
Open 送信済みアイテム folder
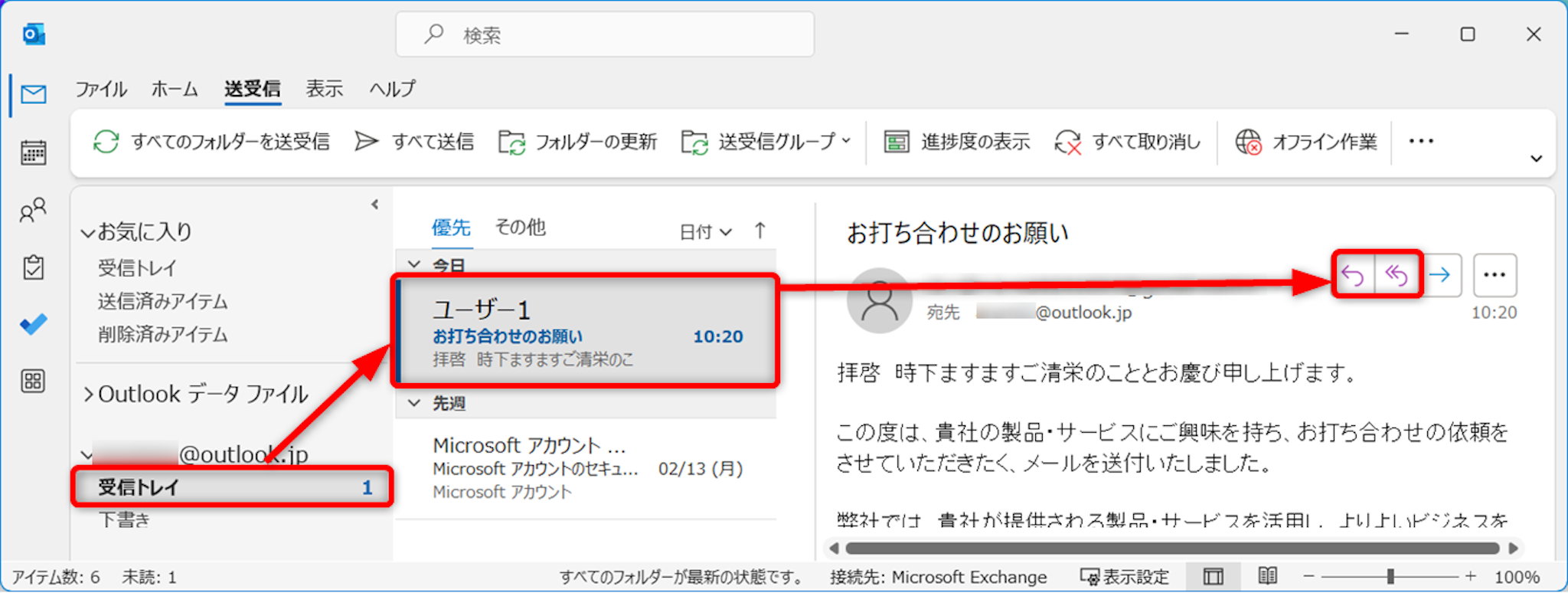162,302
